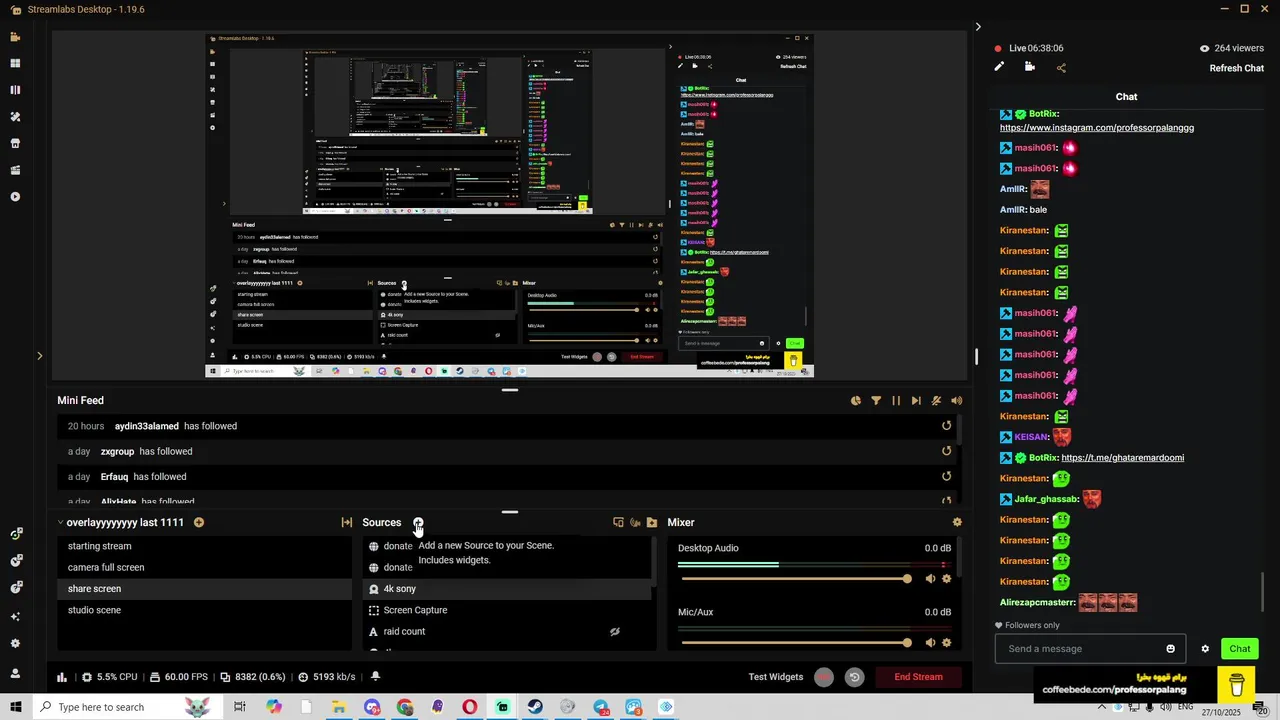
Task: Add a new Source plus icon
Action: click(418, 522)
